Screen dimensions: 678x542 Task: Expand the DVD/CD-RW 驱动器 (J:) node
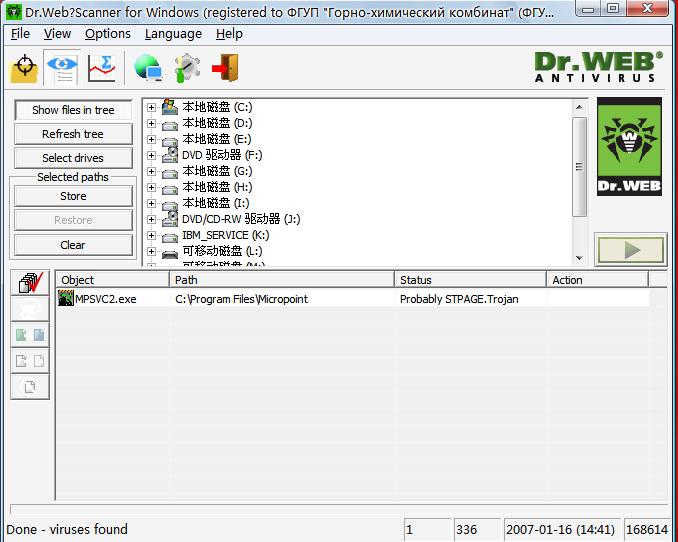(x=151, y=219)
